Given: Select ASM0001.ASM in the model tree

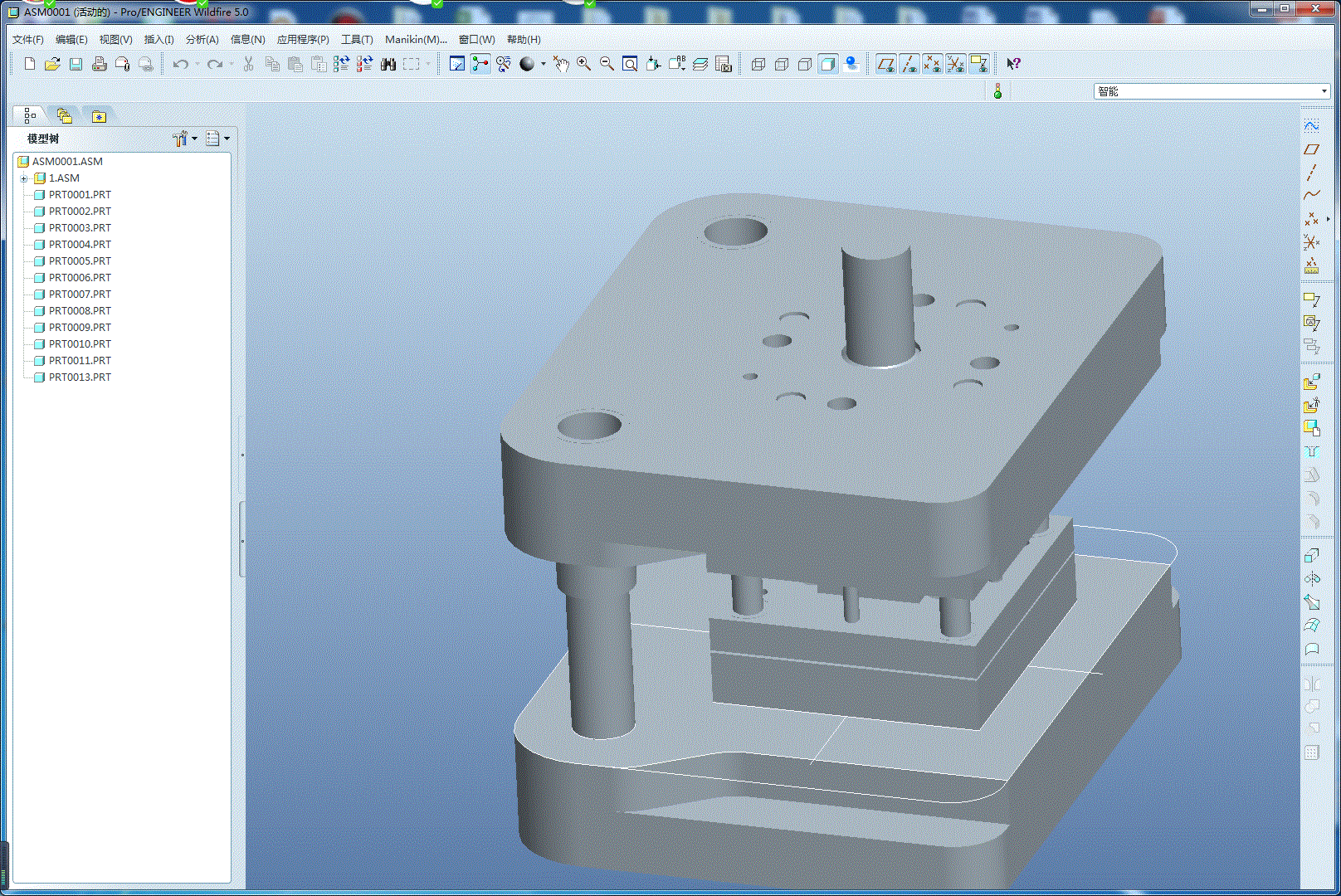Looking at the screenshot, I should (x=67, y=162).
